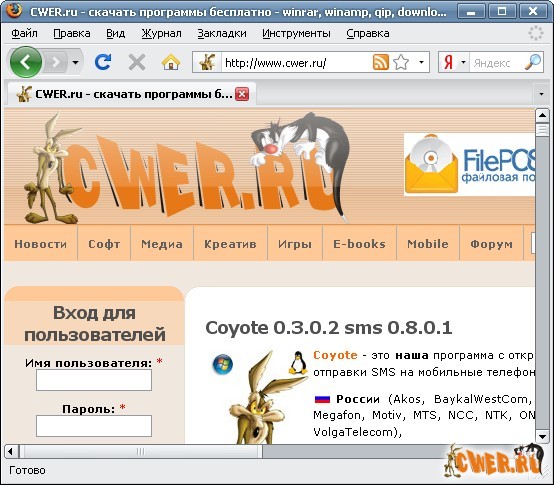554x485 pixels.
Task: Expand the address bar URL history dropdown
Action: (x=421, y=63)
